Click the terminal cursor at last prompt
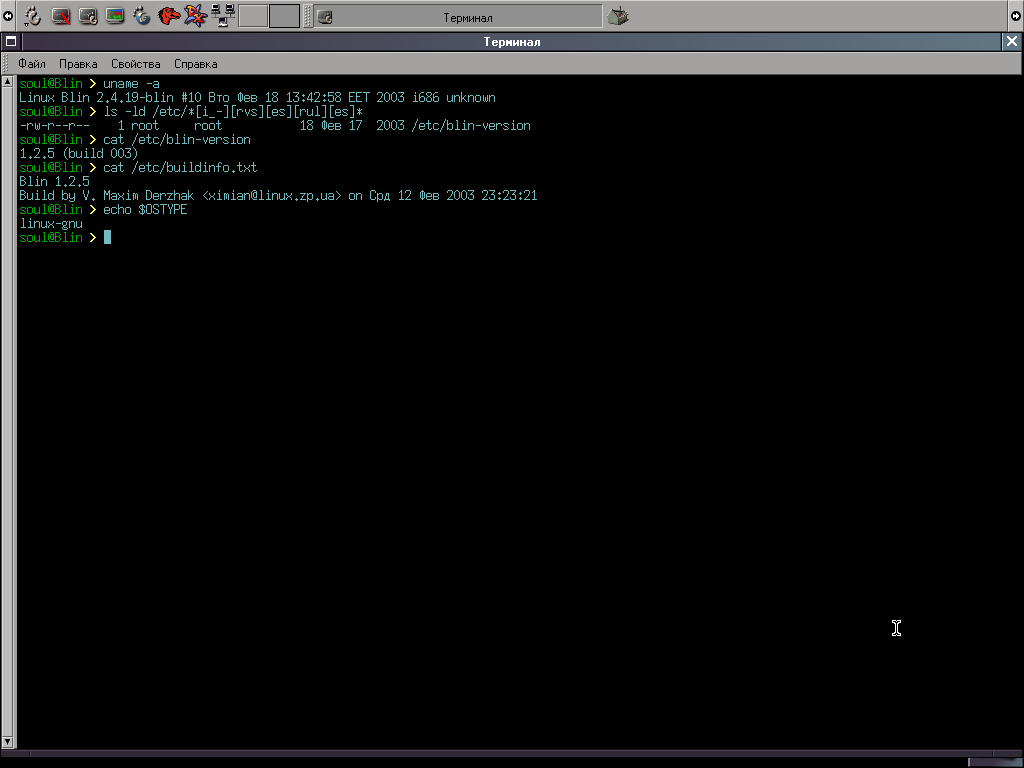The image size is (1024, 768). (x=107, y=238)
